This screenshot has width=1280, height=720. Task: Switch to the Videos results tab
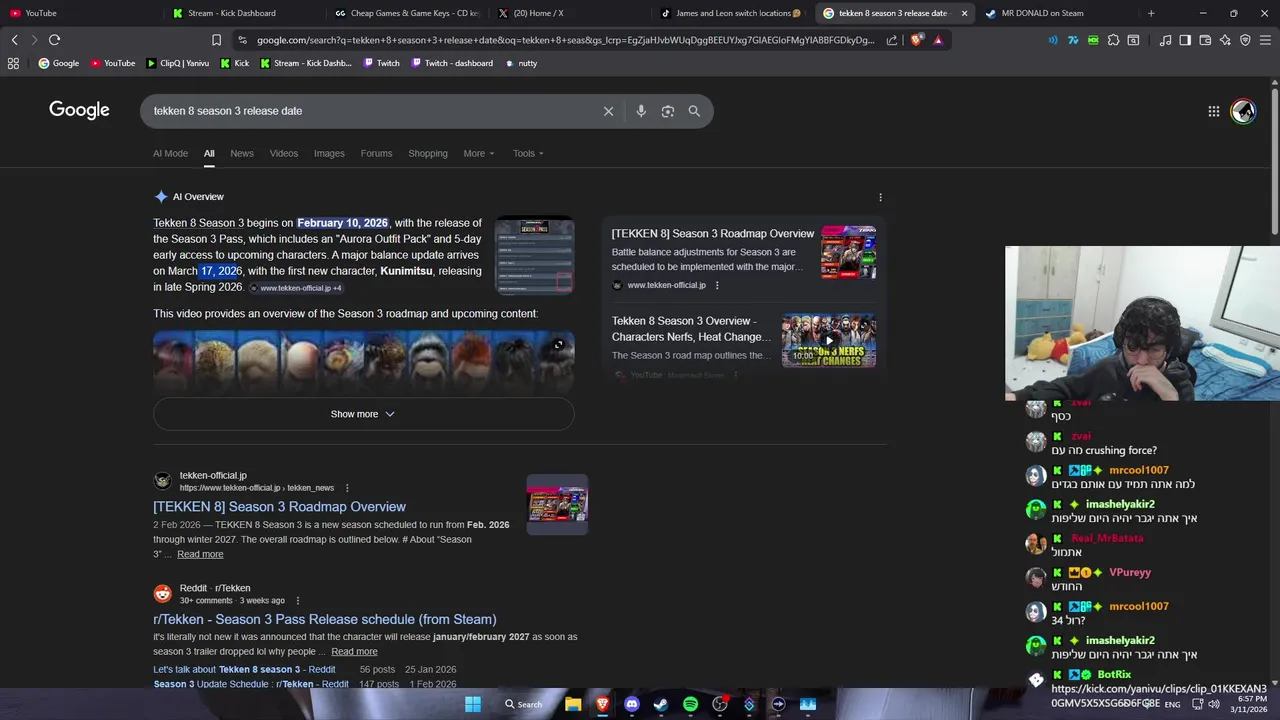[284, 153]
